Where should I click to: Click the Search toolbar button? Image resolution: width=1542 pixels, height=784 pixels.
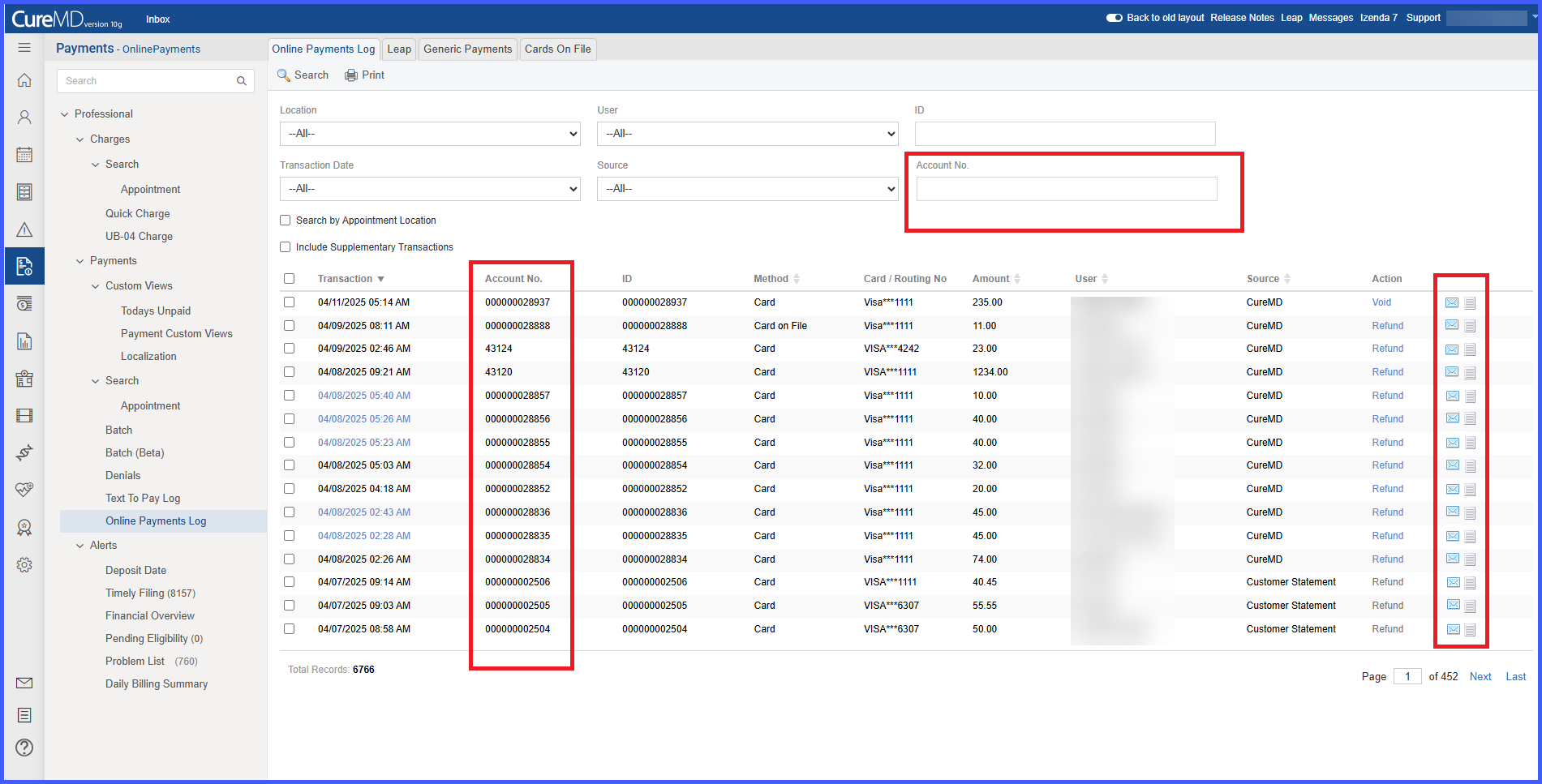tap(303, 75)
